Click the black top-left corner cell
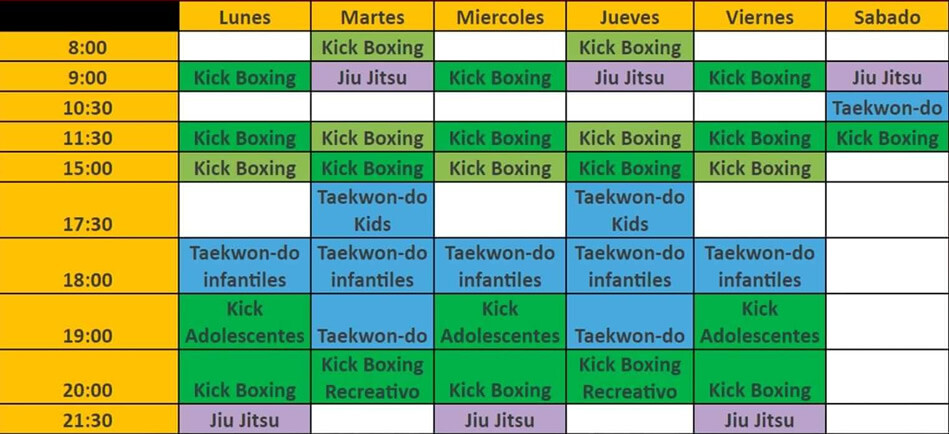The width and height of the screenshot is (949, 434). 89,15
